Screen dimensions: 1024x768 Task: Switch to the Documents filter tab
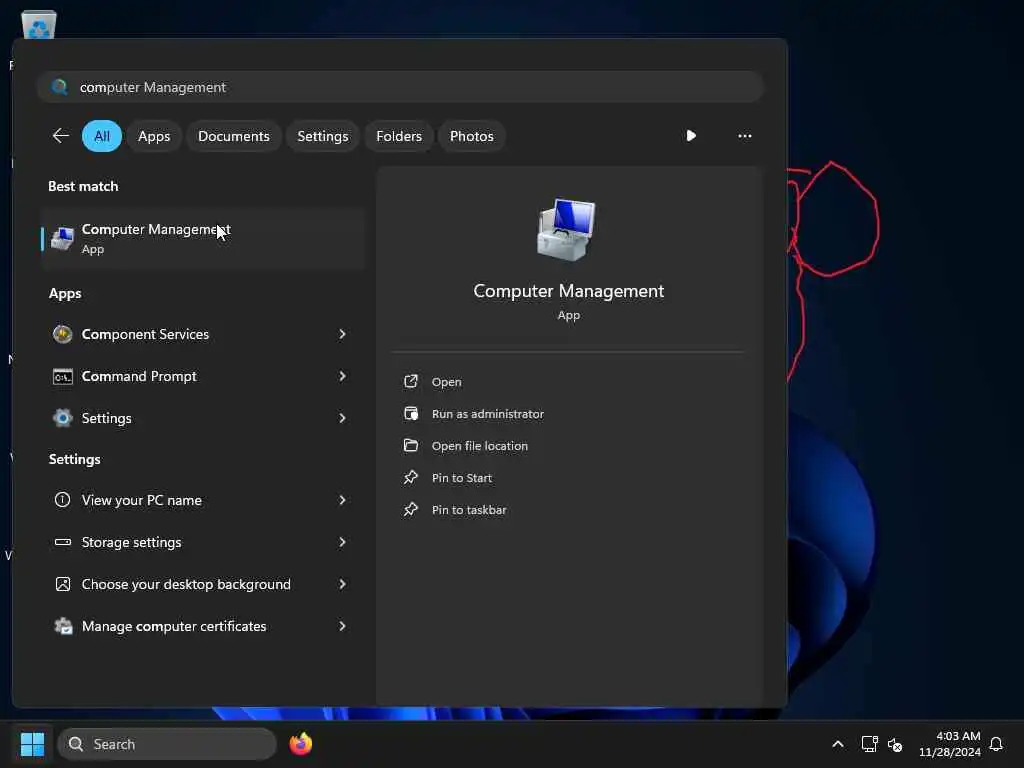pyautogui.click(x=234, y=136)
